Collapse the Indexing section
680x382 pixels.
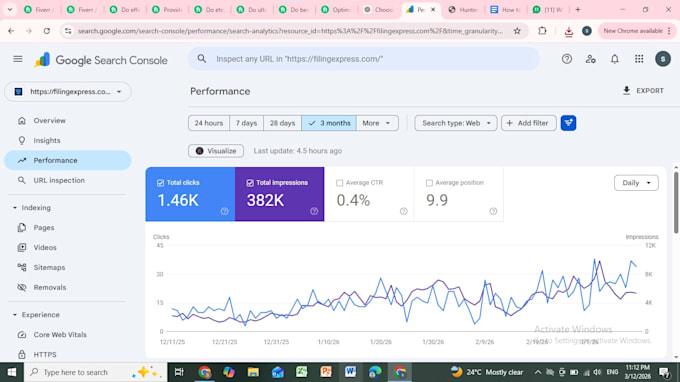pyautogui.click(x=15, y=208)
